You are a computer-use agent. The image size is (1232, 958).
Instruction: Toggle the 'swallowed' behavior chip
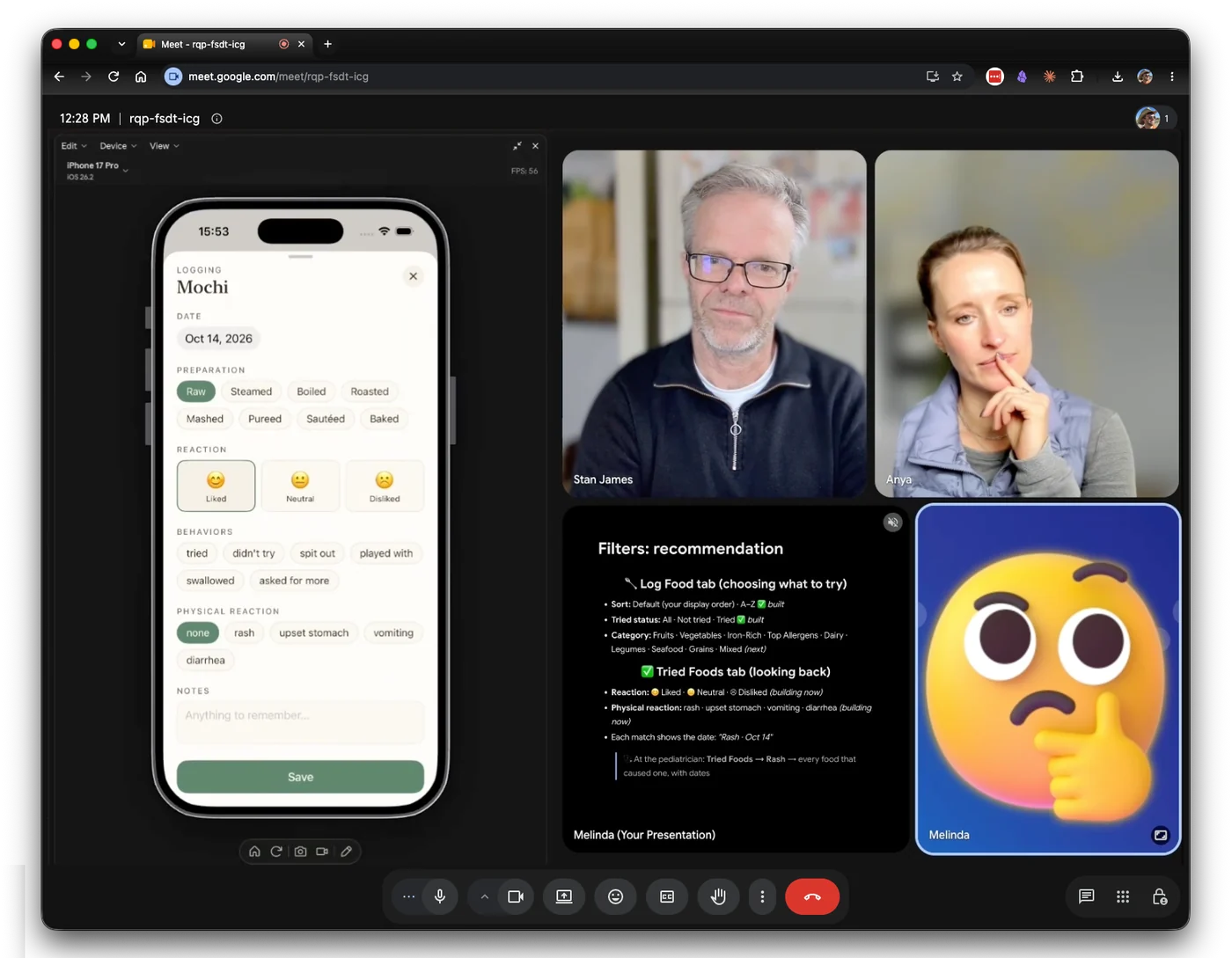tap(210, 581)
